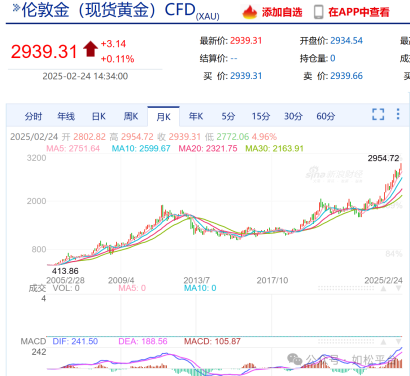Click down triangle in MACD panel
This screenshot has width=410, height=376.
pyautogui.click(x=398, y=342)
